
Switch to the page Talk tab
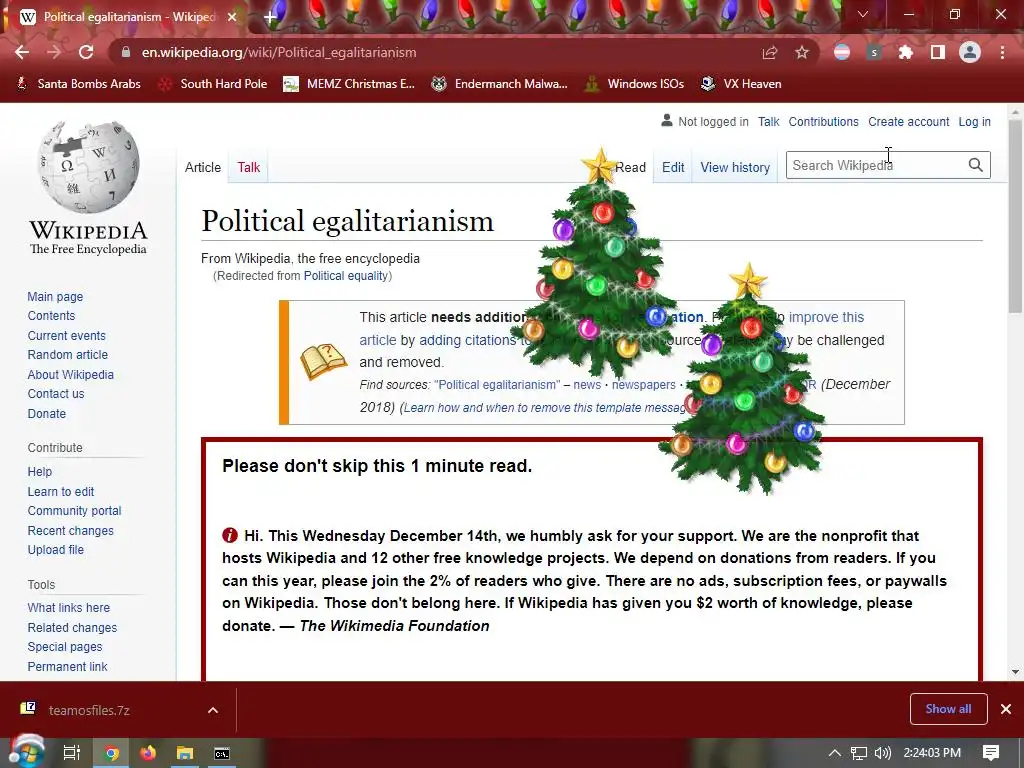click(249, 167)
